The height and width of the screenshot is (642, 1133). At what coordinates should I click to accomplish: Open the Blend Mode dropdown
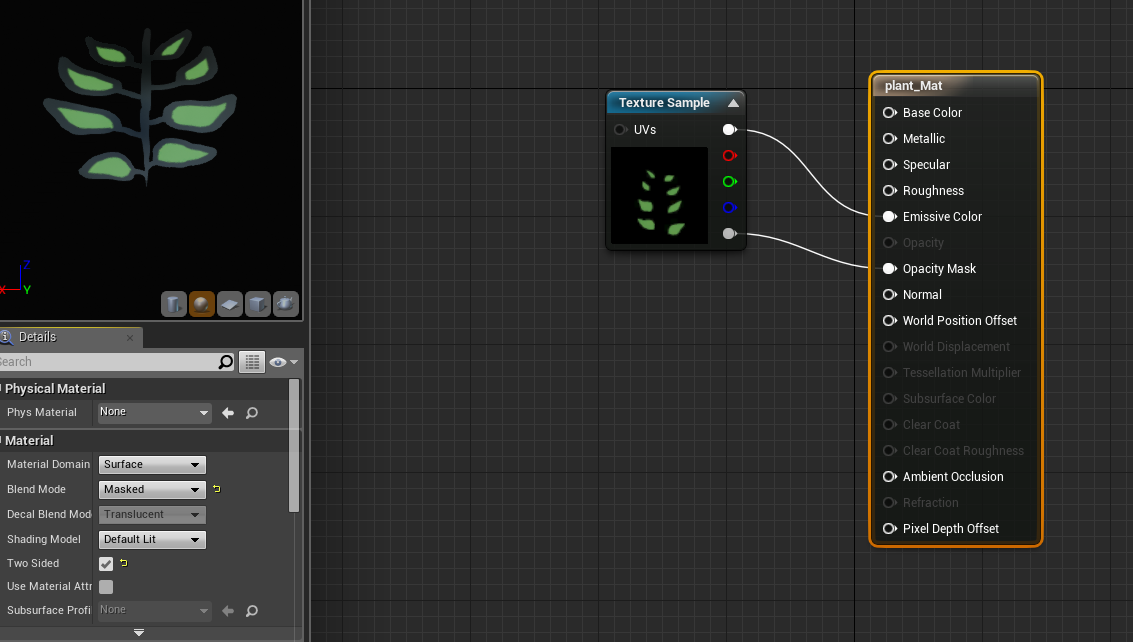(x=152, y=489)
